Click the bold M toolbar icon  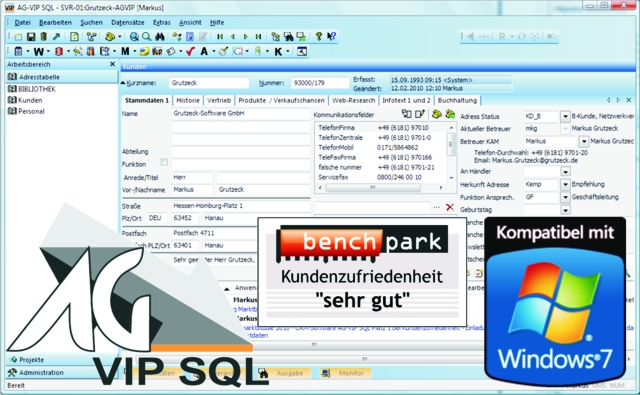click(125, 51)
